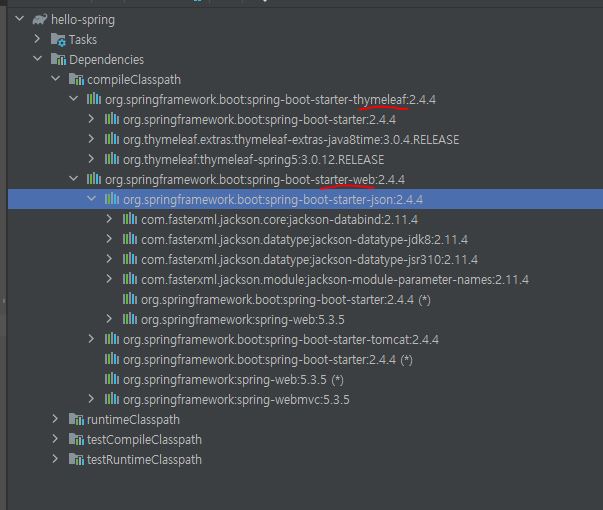The height and width of the screenshot is (510, 603).
Task: Click library icon of thymeleaf-spring5
Action: pos(112,159)
